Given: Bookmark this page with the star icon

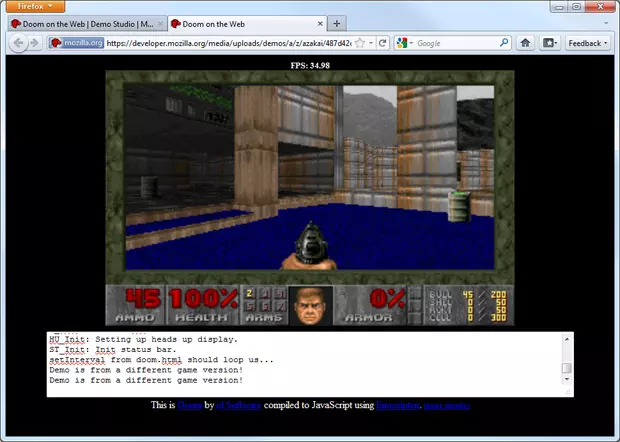Looking at the screenshot, I should coord(360,43).
